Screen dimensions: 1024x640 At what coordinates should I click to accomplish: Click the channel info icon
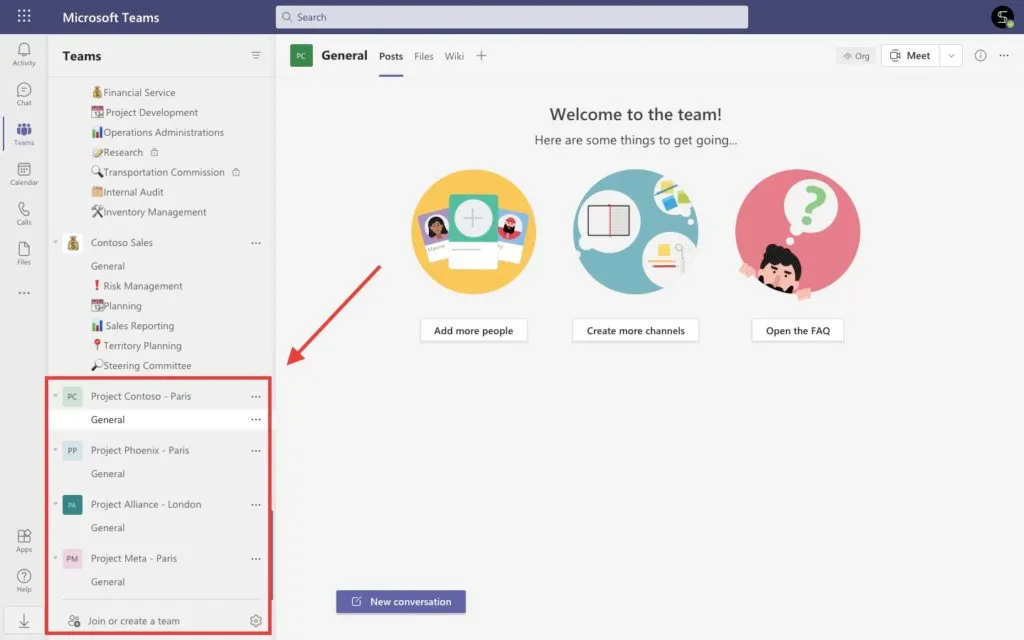980,56
